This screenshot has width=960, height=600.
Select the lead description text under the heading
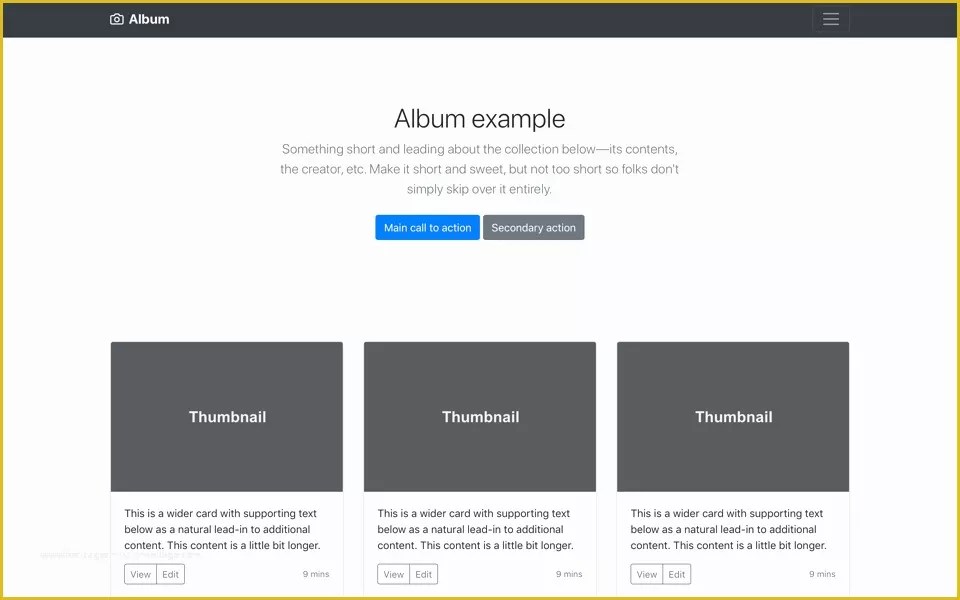click(480, 168)
